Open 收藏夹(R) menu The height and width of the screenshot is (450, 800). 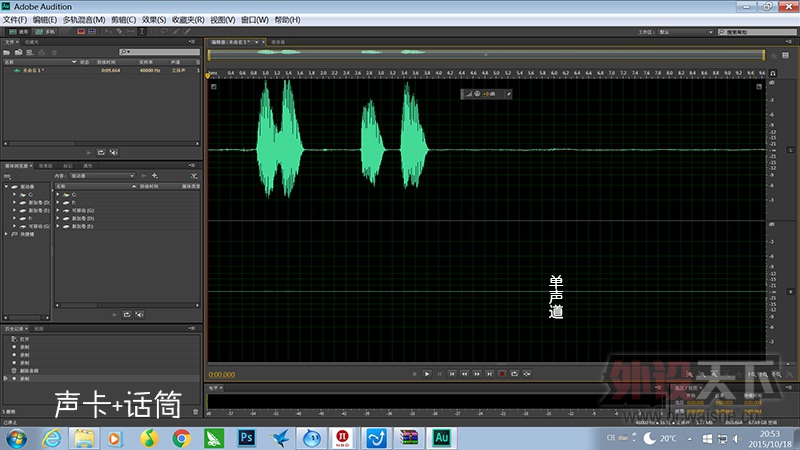188,20
